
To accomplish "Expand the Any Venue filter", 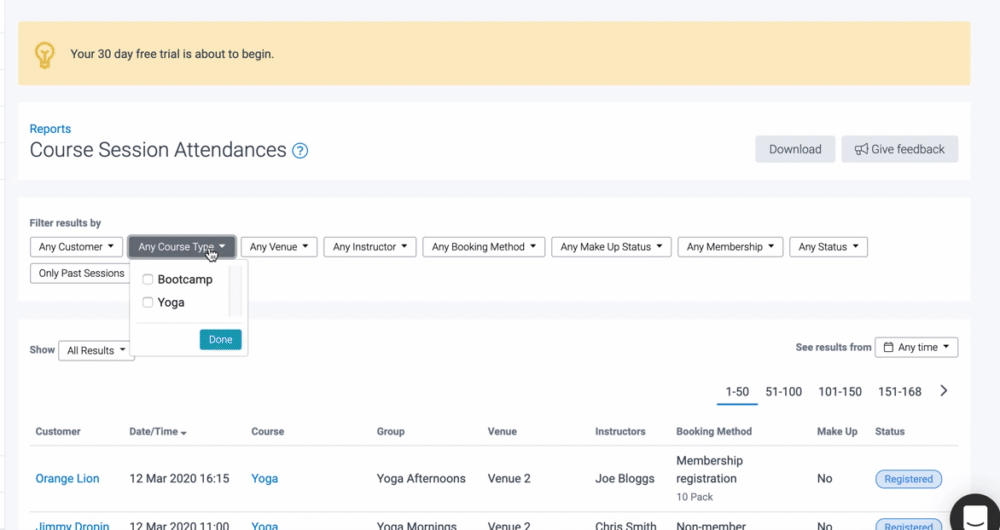I will [x=278, y=247].
